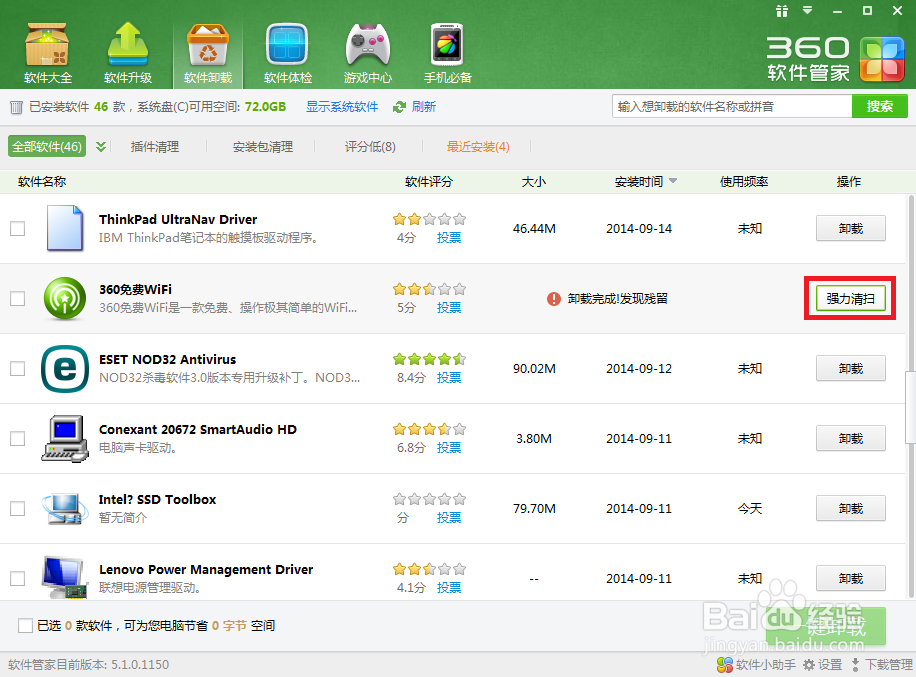Screen dimensions: 916x677
Task: Check the ESET NOD32 Antivirus checkbox
Action: 18,369
